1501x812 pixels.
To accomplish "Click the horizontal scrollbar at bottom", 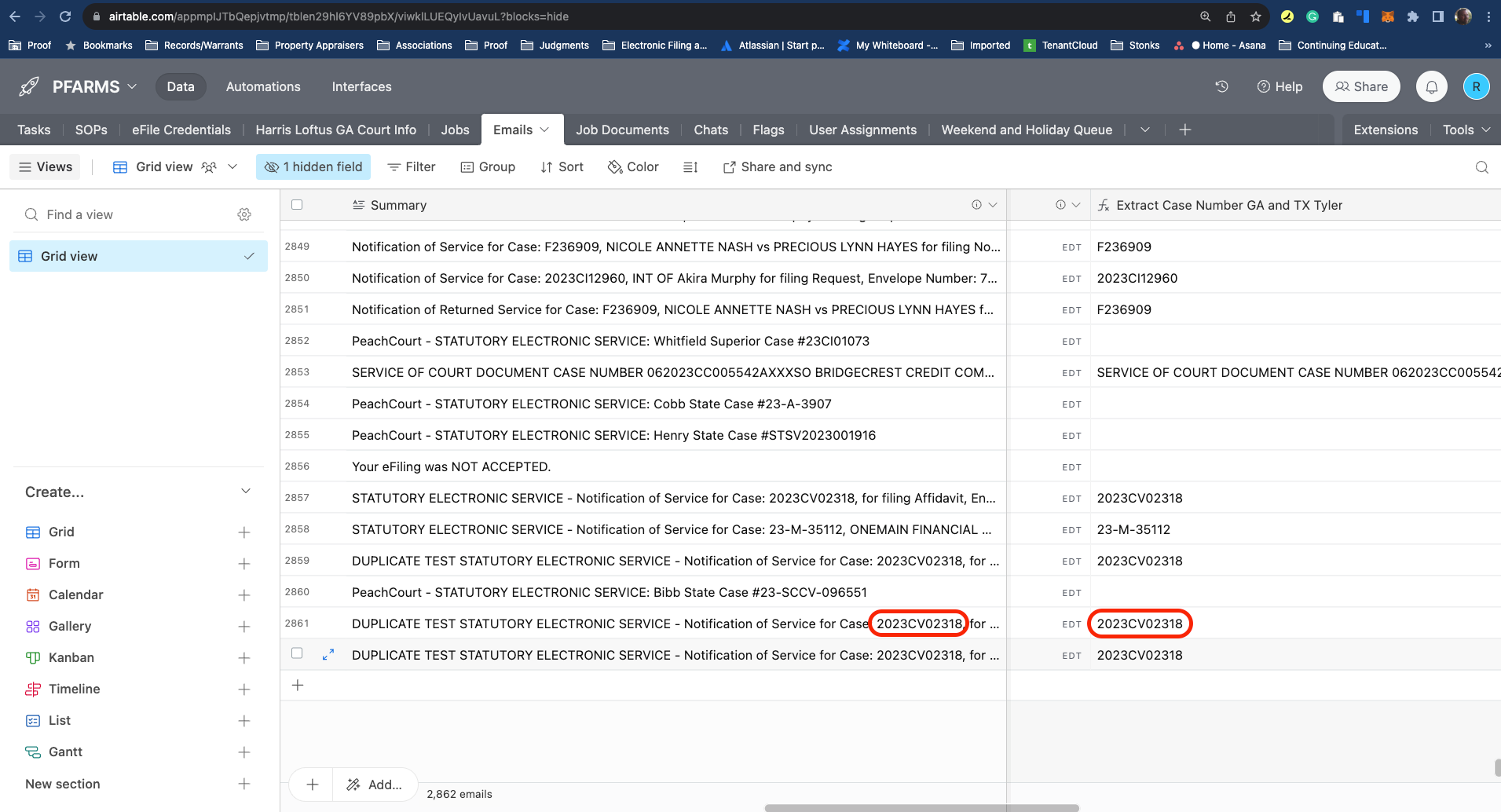I will 921,807.
